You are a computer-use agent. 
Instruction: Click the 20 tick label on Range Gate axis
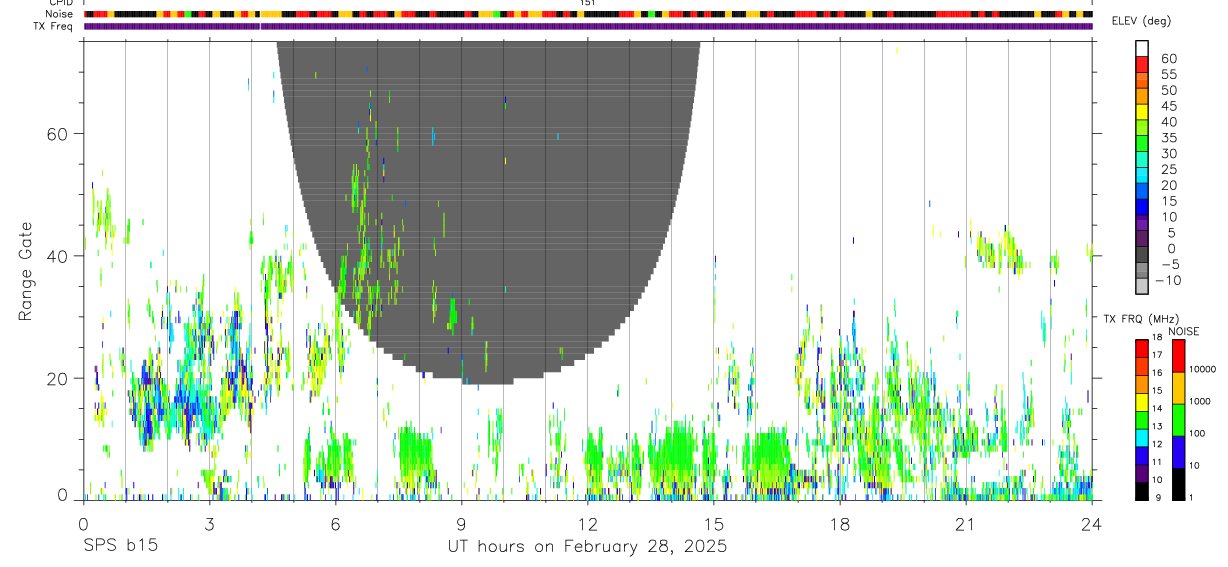[60, 379]
